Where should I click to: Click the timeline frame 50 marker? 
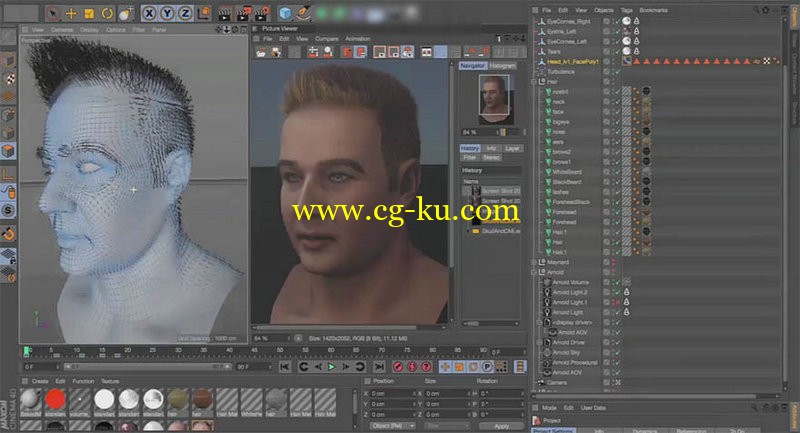[x=280, y=351]
